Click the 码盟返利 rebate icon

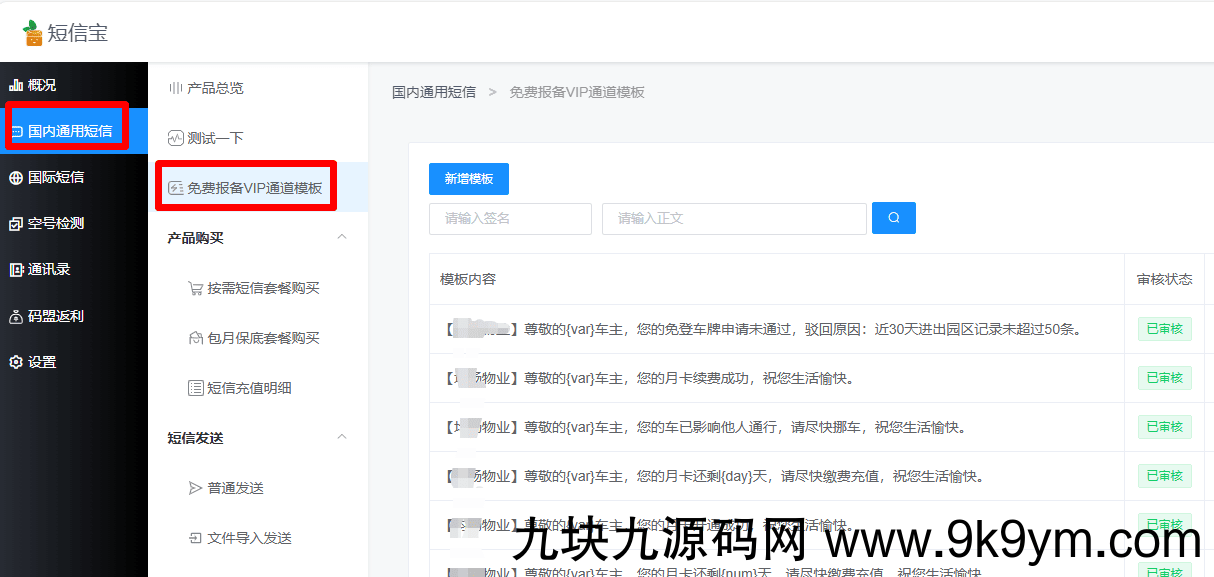pyautogui.click(x=14, y=315)
